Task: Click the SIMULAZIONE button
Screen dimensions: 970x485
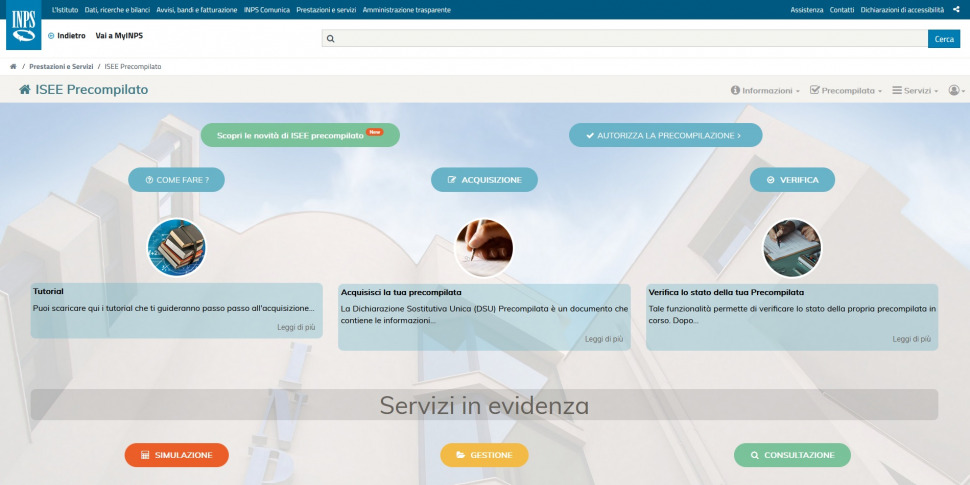Action: coord(177,455)
